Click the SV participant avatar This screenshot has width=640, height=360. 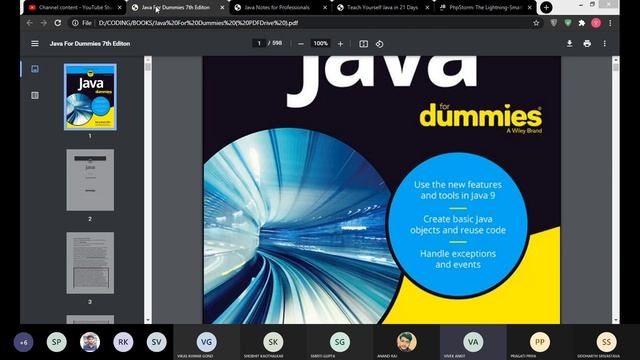(157, 342)
